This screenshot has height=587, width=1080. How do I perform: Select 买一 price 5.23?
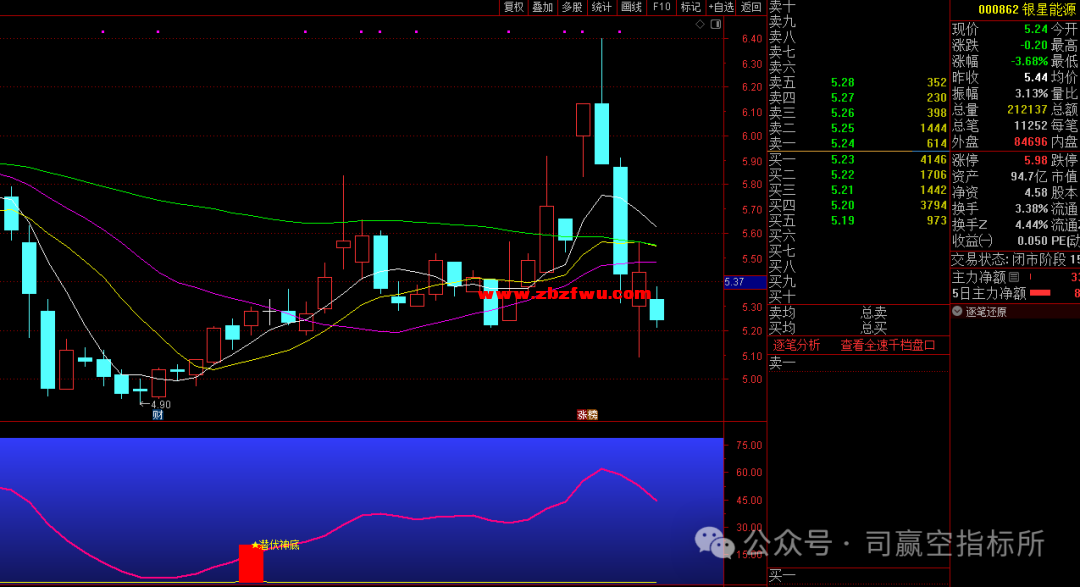[842, 160]
